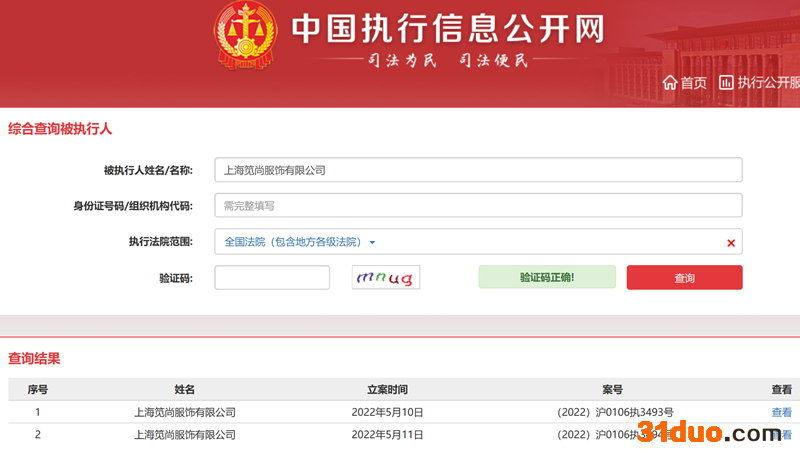
Task: Focus the empty 验证码 text box
Action: pyautogui.click(x=272, y=277)
